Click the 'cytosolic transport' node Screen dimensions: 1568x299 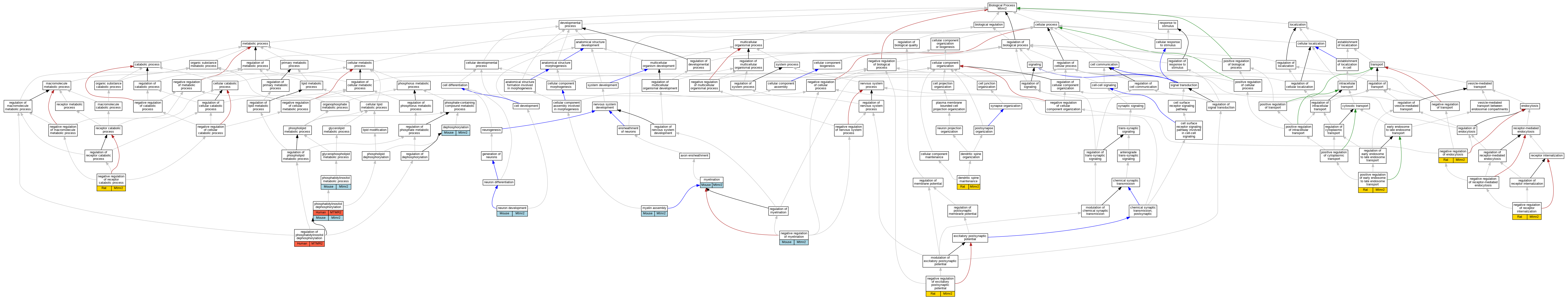[1355, 106]
